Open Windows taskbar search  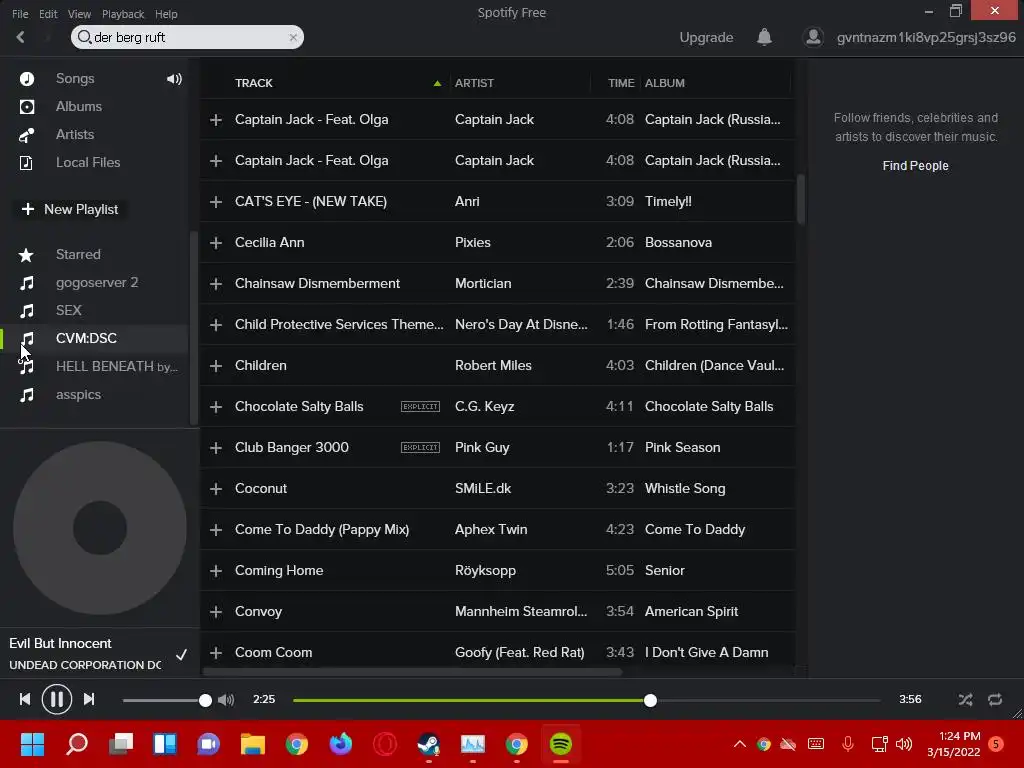[77, 744]
